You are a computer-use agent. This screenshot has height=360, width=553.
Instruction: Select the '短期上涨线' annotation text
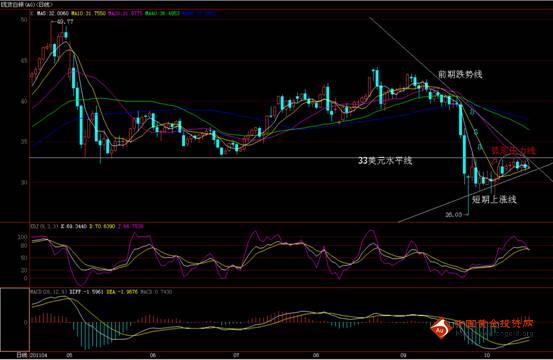click(494, 200)
